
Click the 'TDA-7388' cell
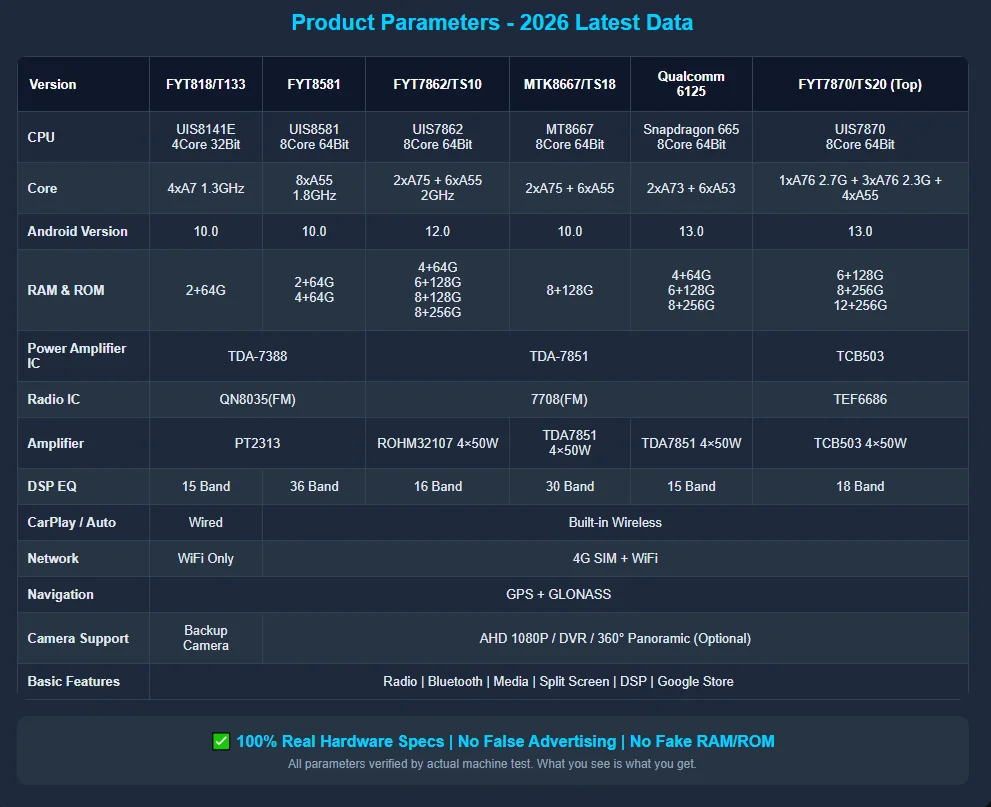(x=257, y=356)
